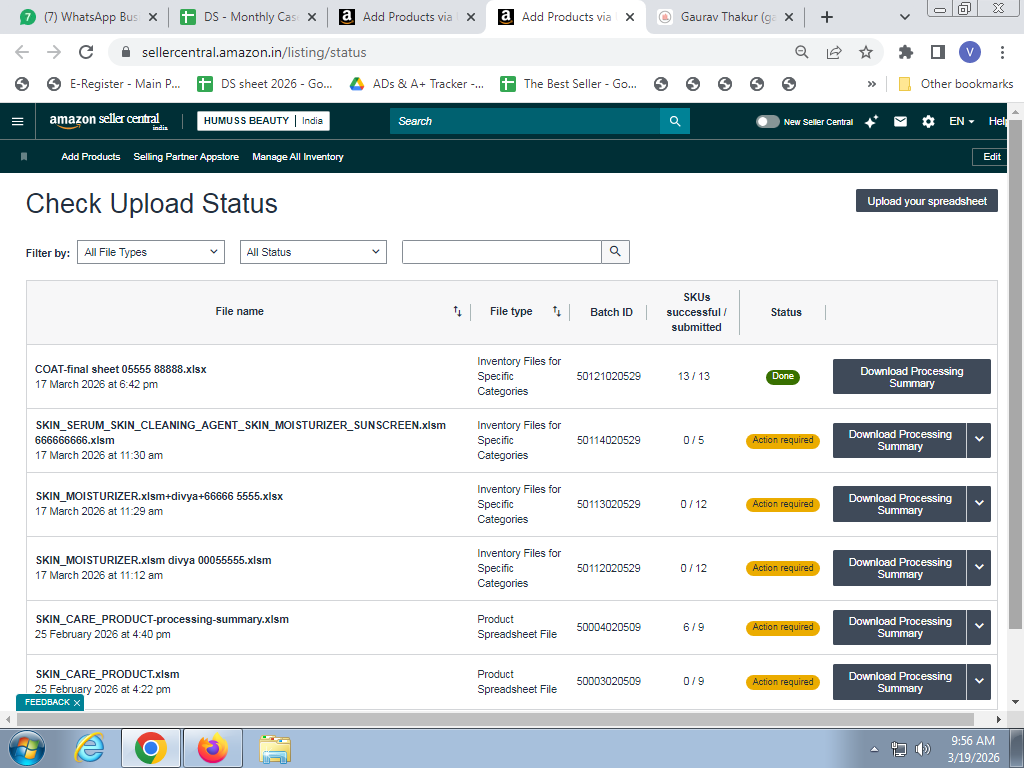Open the ADs & A+ Tracker bookmark
The height and width of the screenshot is (768, 1024).
[417, 84]
